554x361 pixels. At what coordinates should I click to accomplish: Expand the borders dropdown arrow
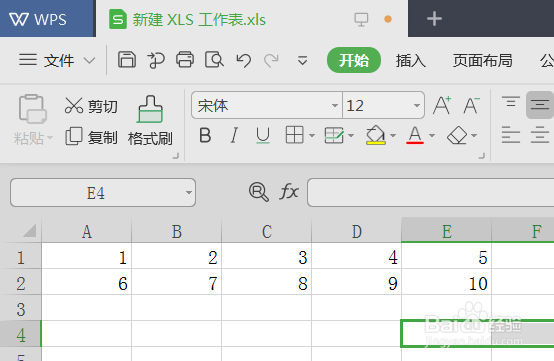pos(312,135)
